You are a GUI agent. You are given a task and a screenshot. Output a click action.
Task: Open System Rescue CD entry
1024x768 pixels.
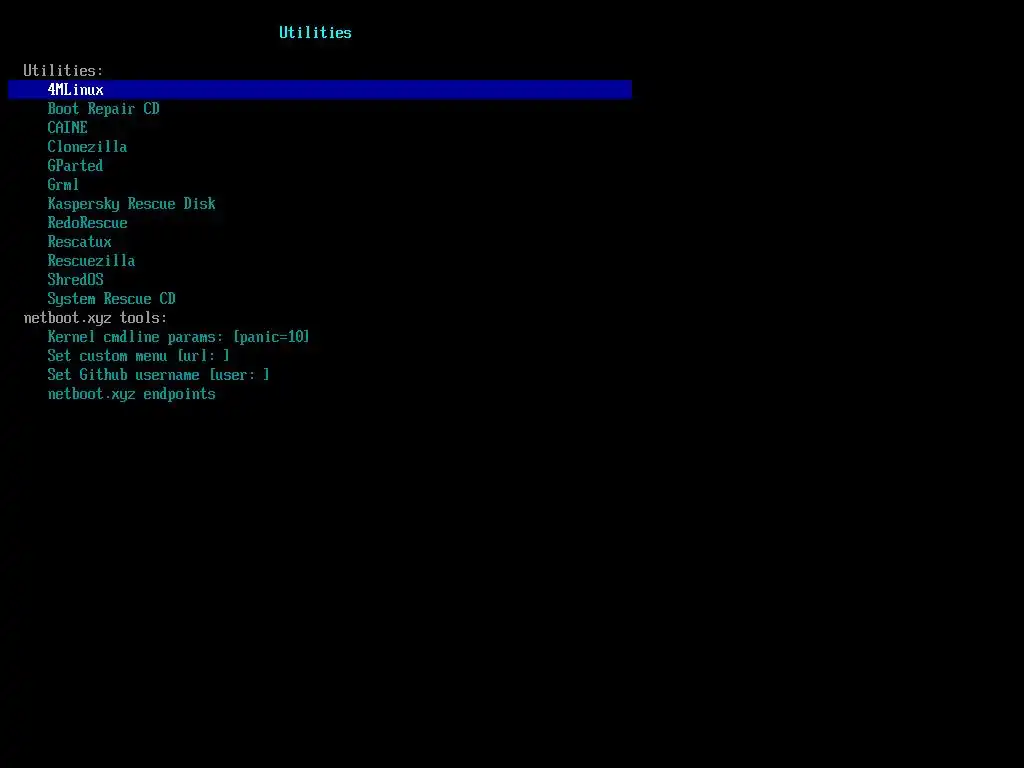point(111,298)
